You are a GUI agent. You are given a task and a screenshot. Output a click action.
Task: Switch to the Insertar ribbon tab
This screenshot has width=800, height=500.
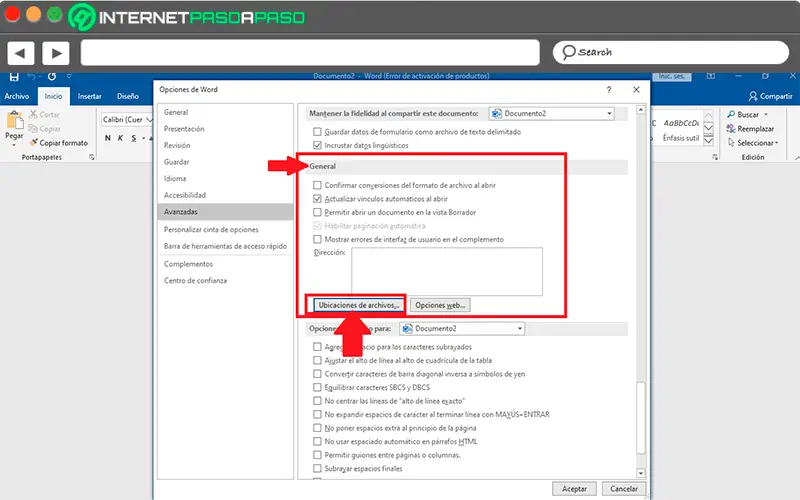[89, 96]
